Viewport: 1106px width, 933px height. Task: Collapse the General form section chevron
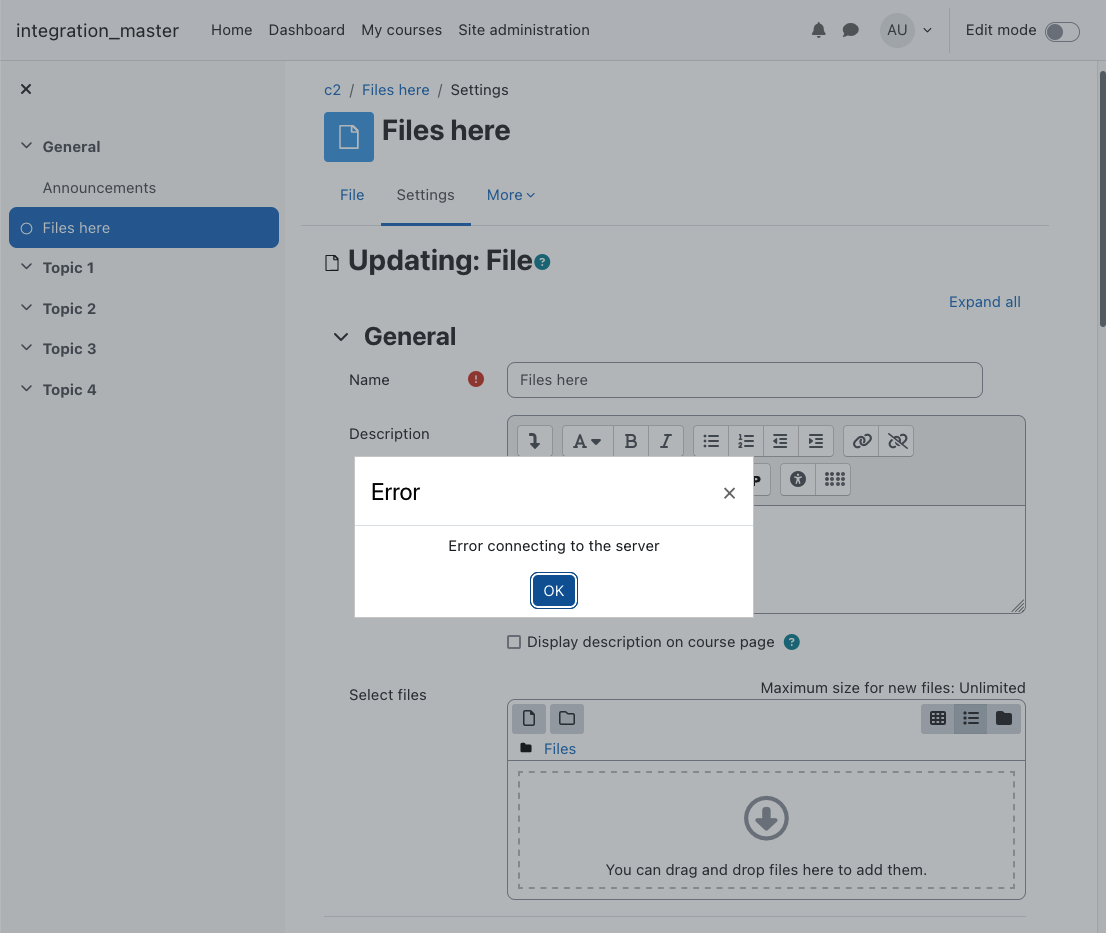pos(341,337)
